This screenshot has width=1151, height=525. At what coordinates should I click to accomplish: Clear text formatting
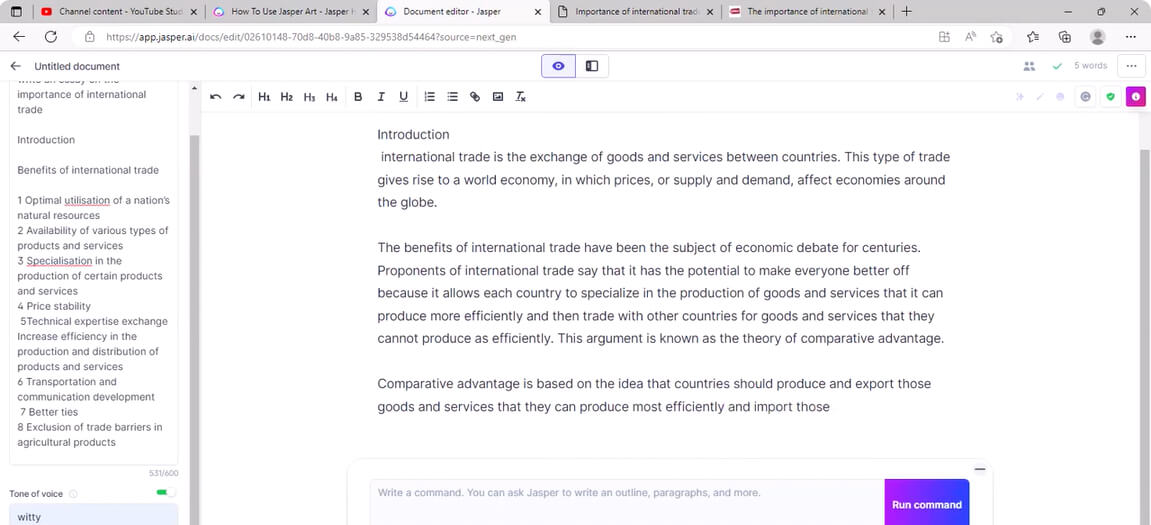click(x=521, y=97)
